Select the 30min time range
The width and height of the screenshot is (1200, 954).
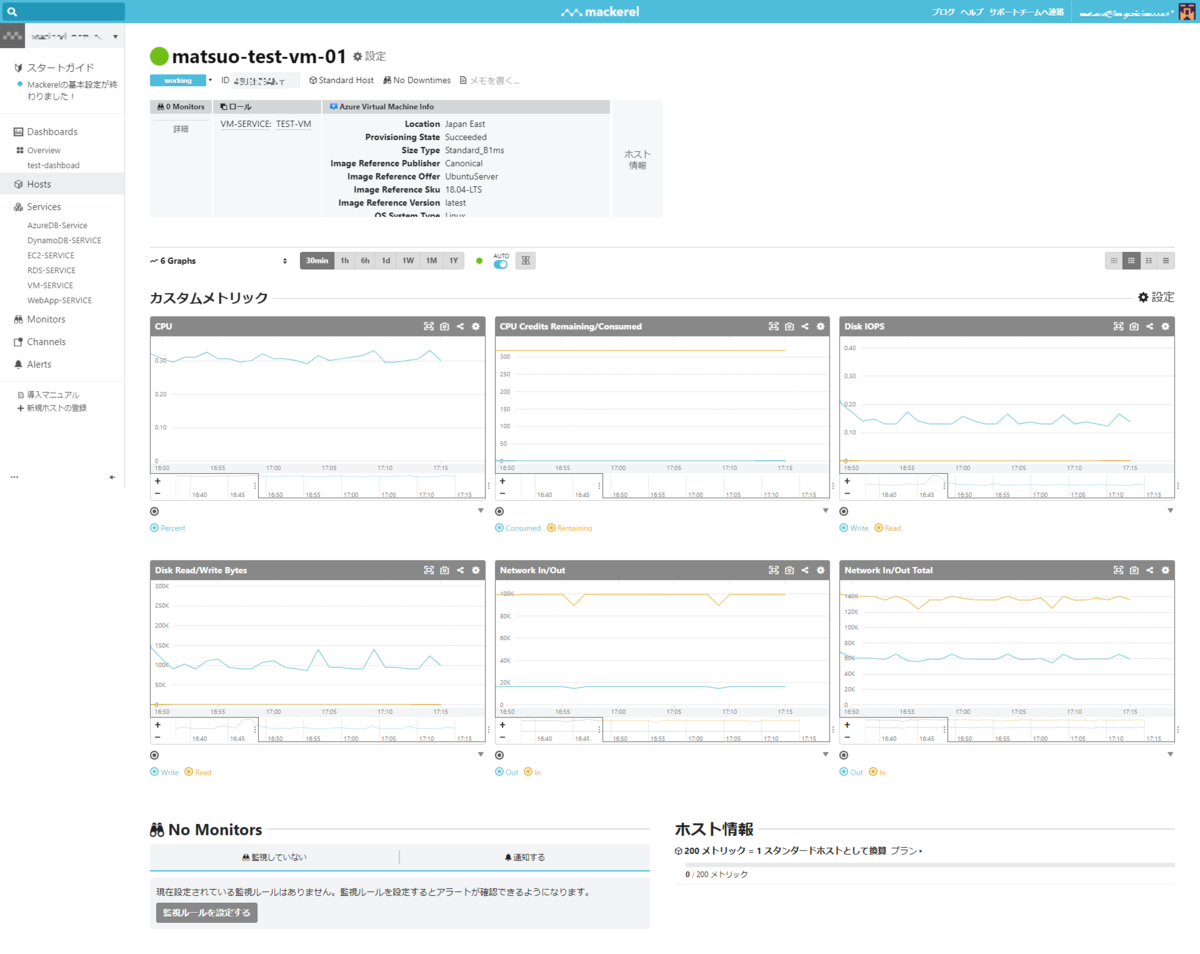tap(317, 261)
